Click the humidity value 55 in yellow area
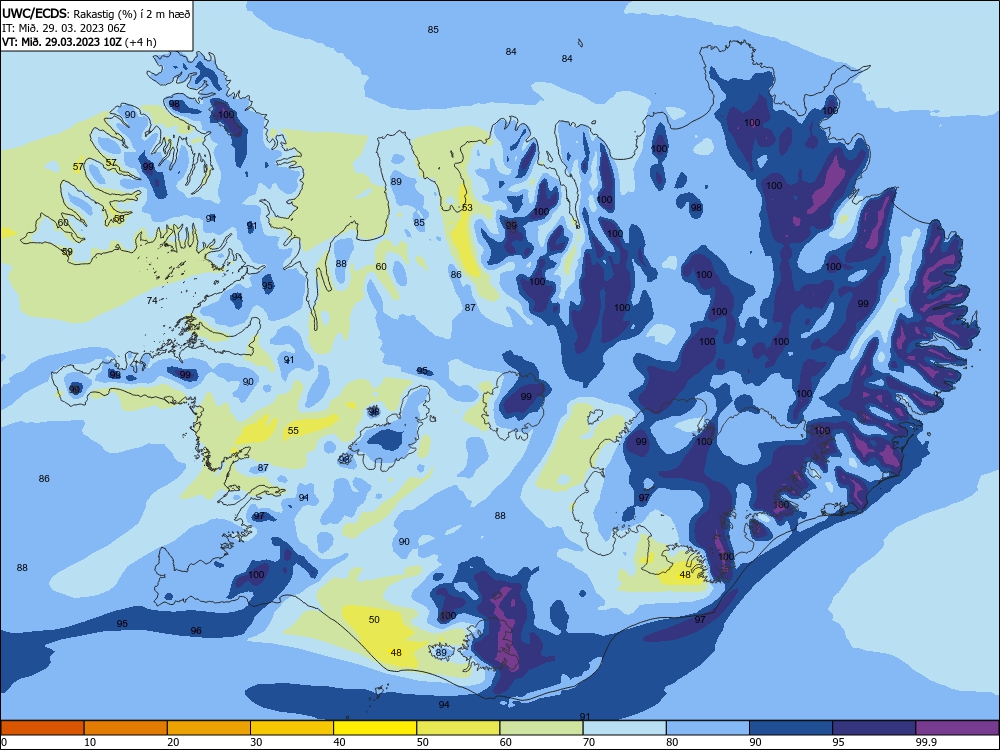The height and width of the screenshot is (750, 1000). click(x=293, y=430)
